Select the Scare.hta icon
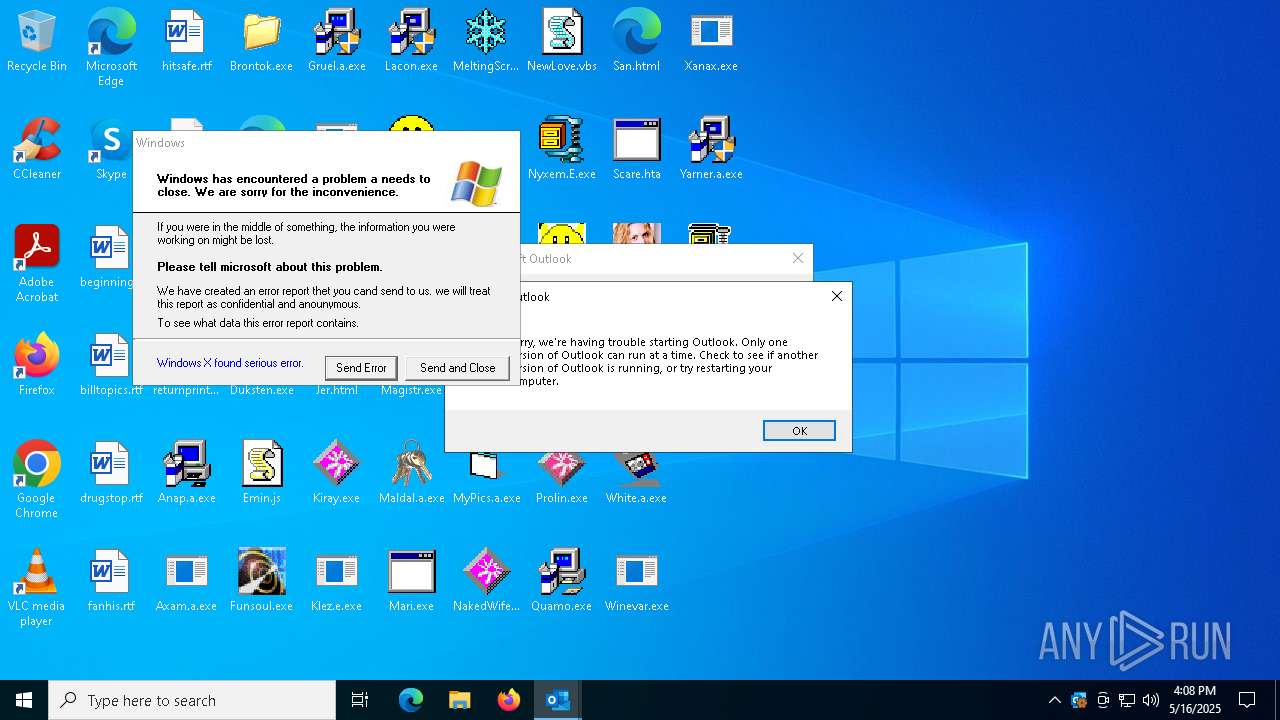The height and width of the screenshot is (720, 1280). click(x=636, y=149)
